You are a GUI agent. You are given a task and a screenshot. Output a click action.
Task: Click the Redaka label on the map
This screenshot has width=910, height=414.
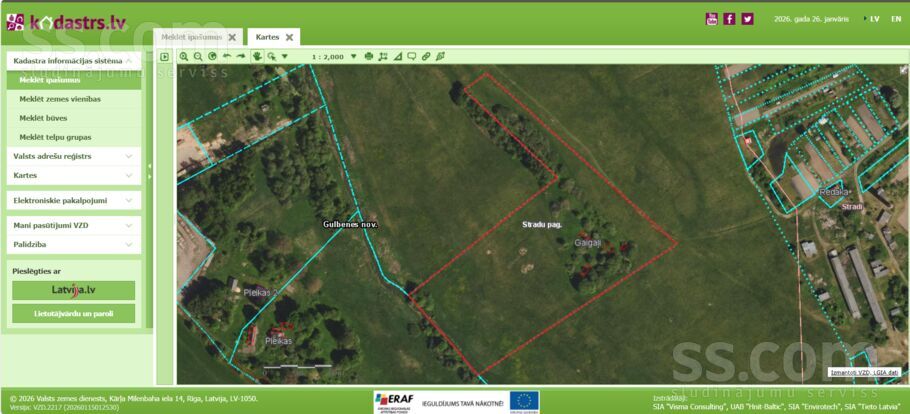(834, 192)
